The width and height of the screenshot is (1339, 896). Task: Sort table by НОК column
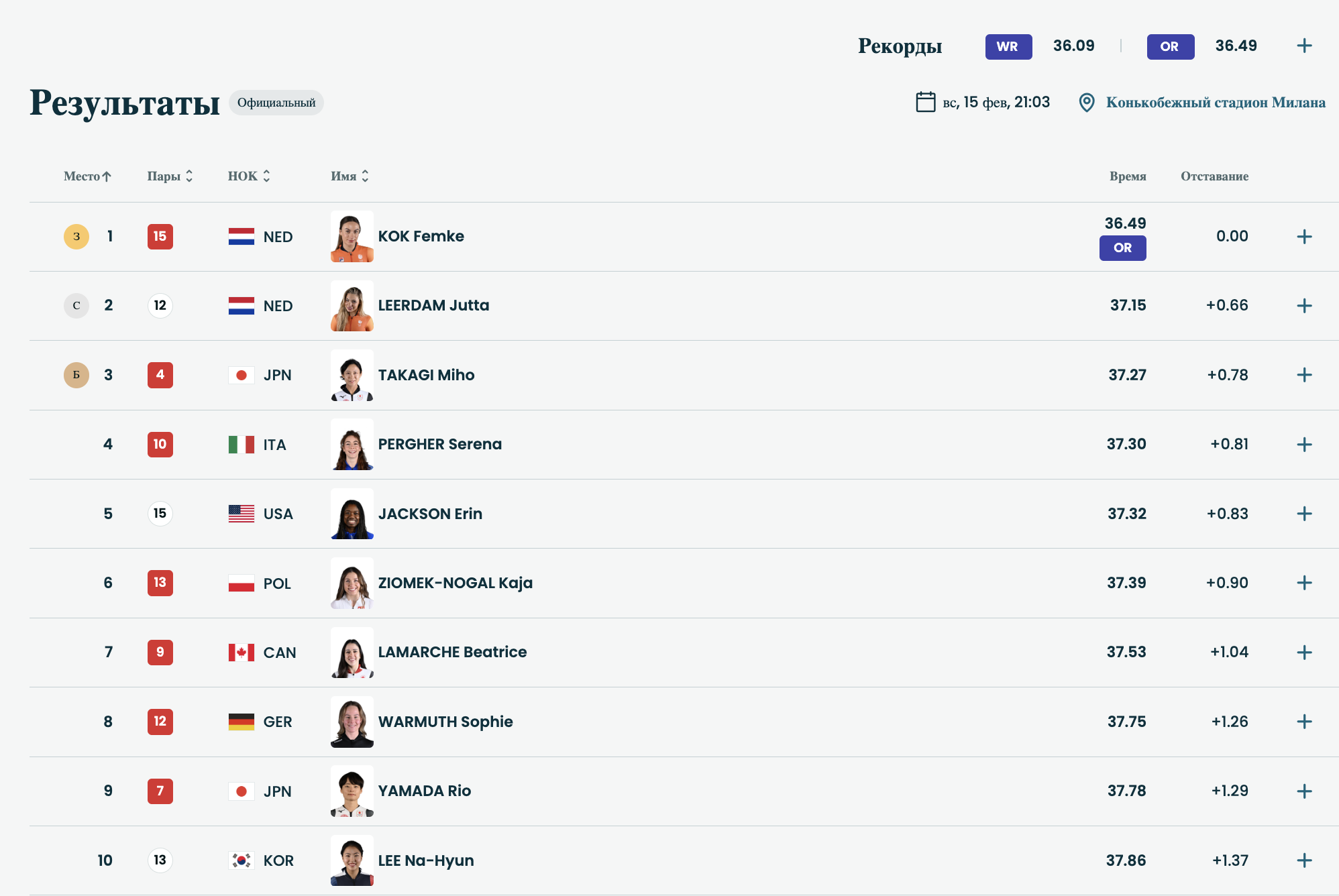click(x=249, y=176)
